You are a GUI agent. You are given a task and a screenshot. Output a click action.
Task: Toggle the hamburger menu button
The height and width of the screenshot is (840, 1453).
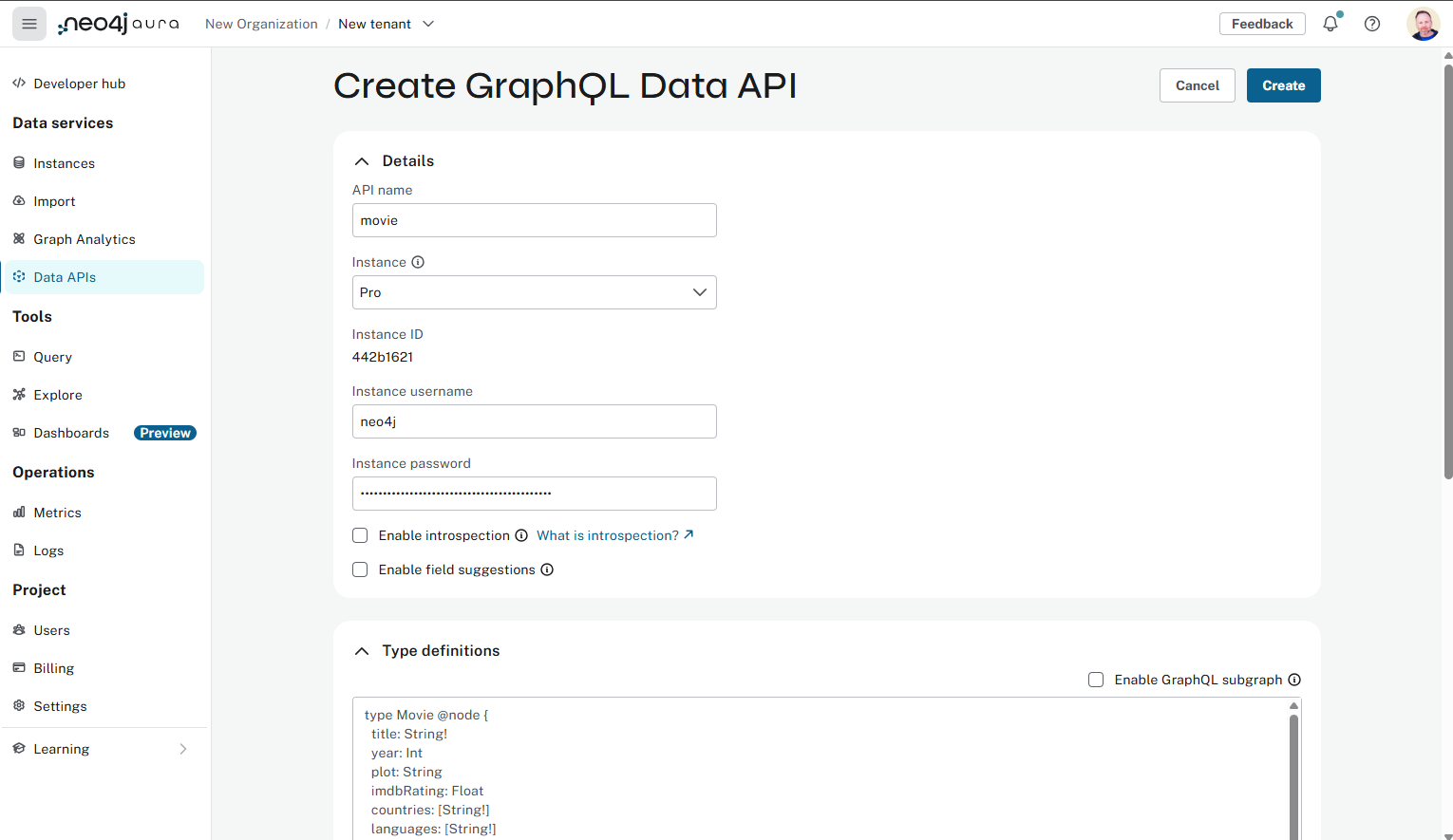(x=29, y=24)
